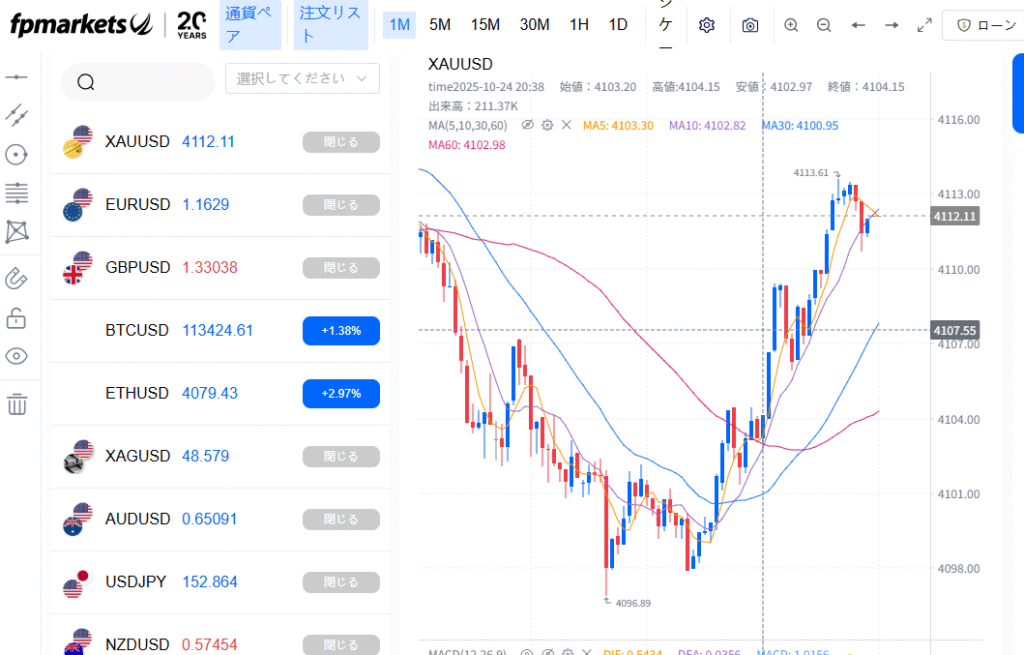Click into the symbol search field

pyautogui.click(x=145, y=82)
